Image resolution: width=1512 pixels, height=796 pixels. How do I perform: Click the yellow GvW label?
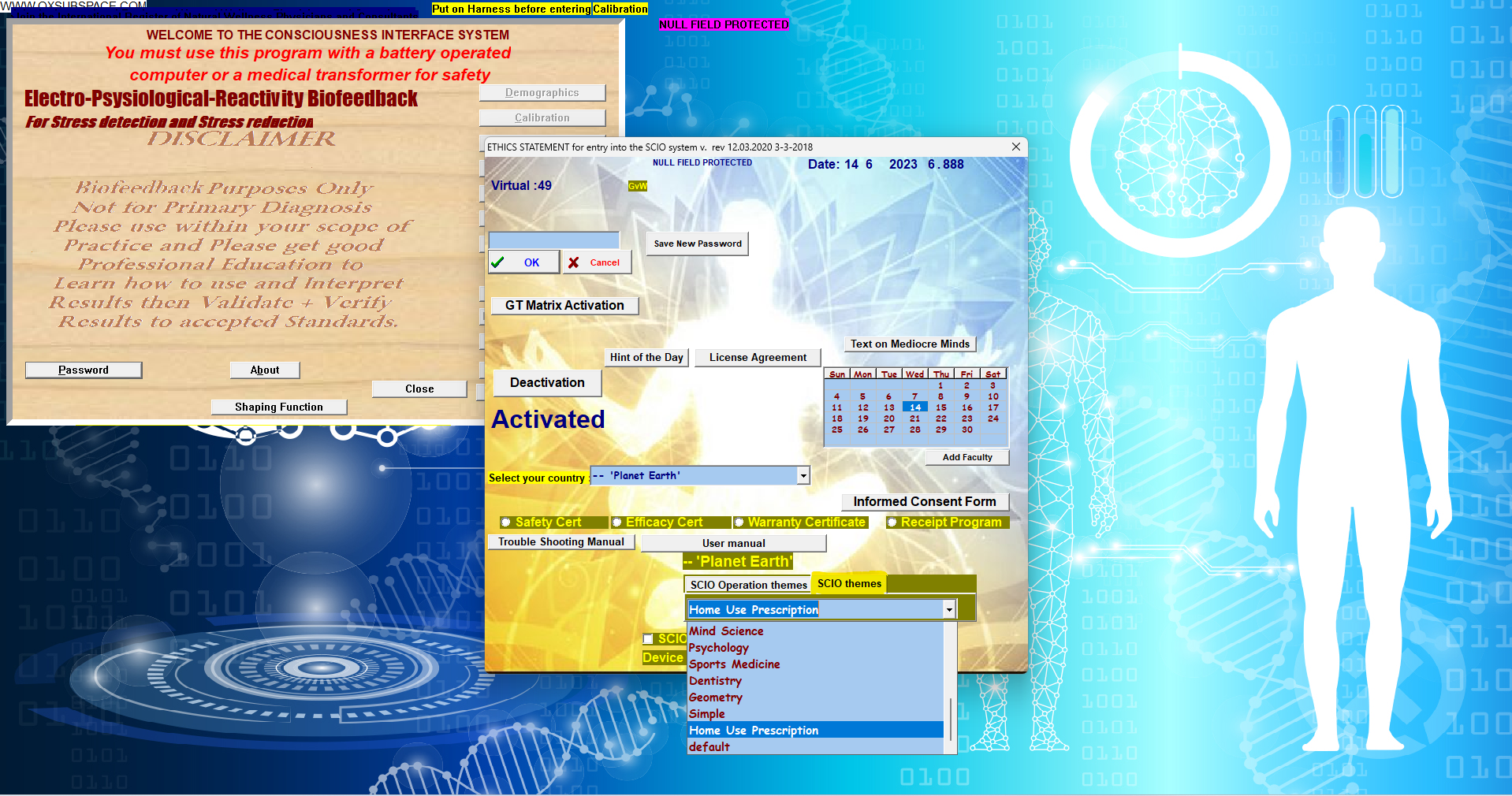click(637, 186)
